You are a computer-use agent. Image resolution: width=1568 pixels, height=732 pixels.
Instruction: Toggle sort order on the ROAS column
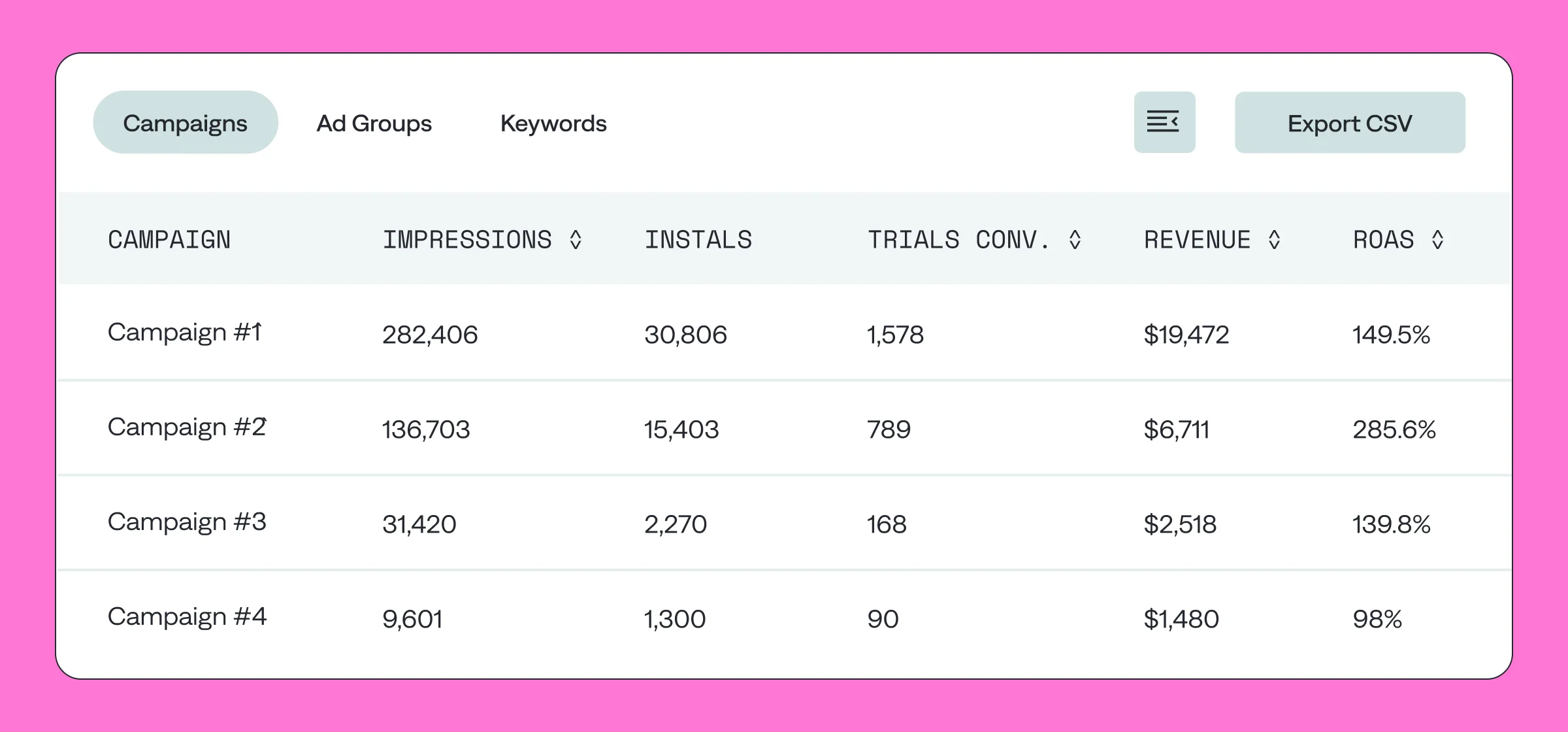[x=1439, y=240]
